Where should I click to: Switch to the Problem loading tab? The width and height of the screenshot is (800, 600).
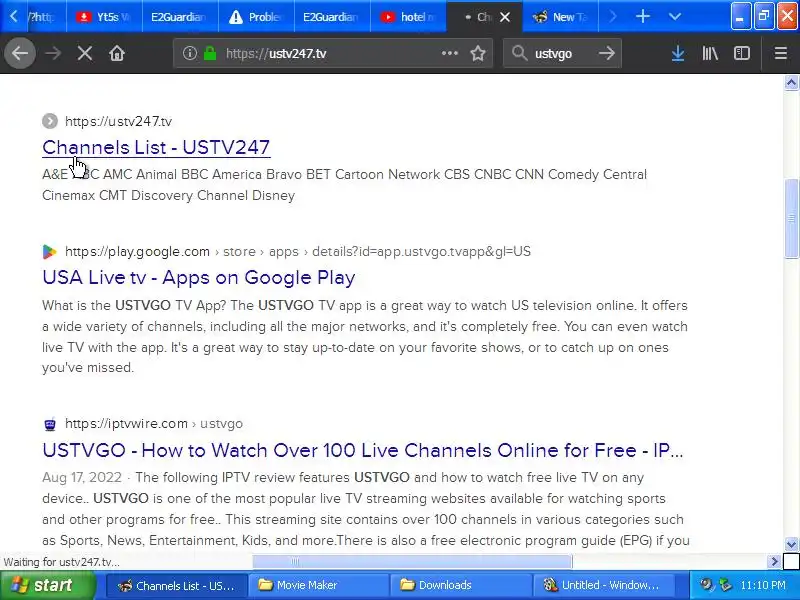point(256,17)
